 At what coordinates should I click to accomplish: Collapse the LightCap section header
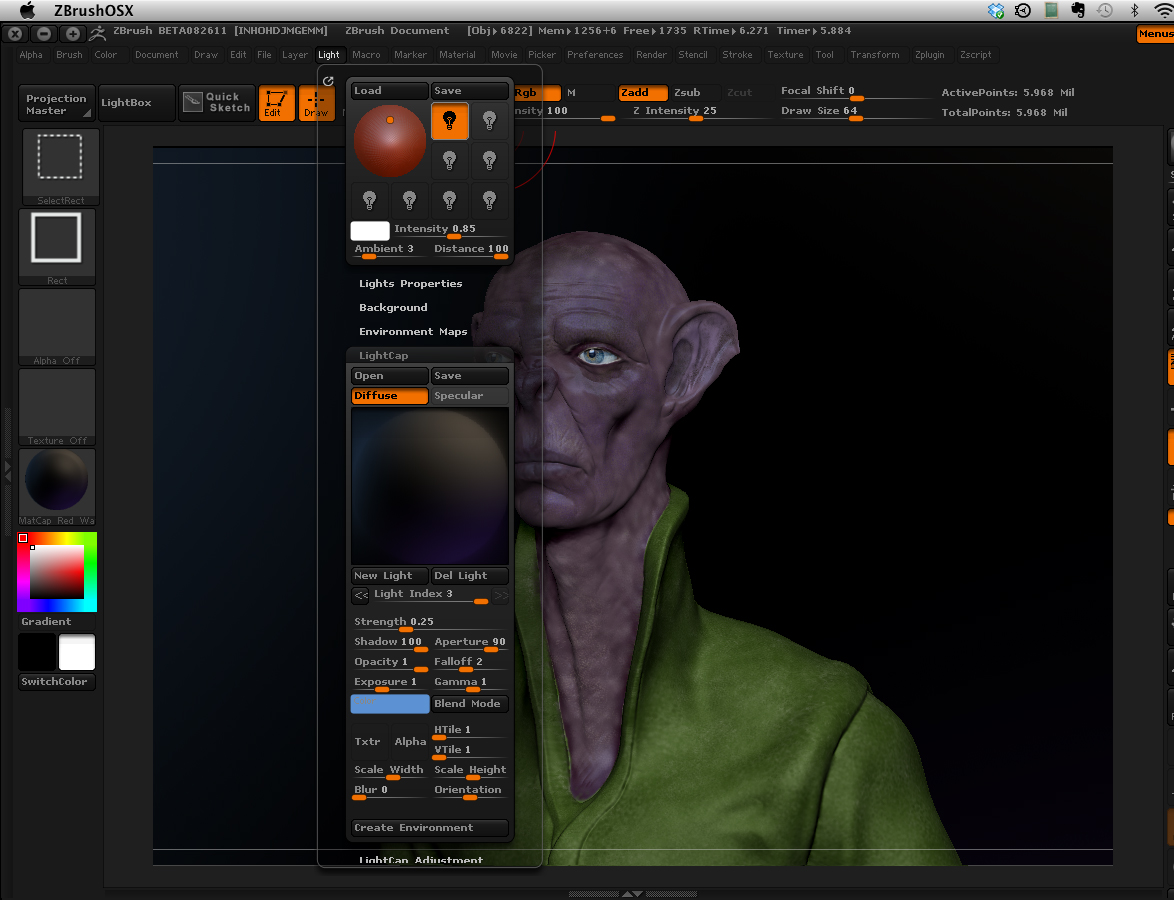tap(430, 355)
